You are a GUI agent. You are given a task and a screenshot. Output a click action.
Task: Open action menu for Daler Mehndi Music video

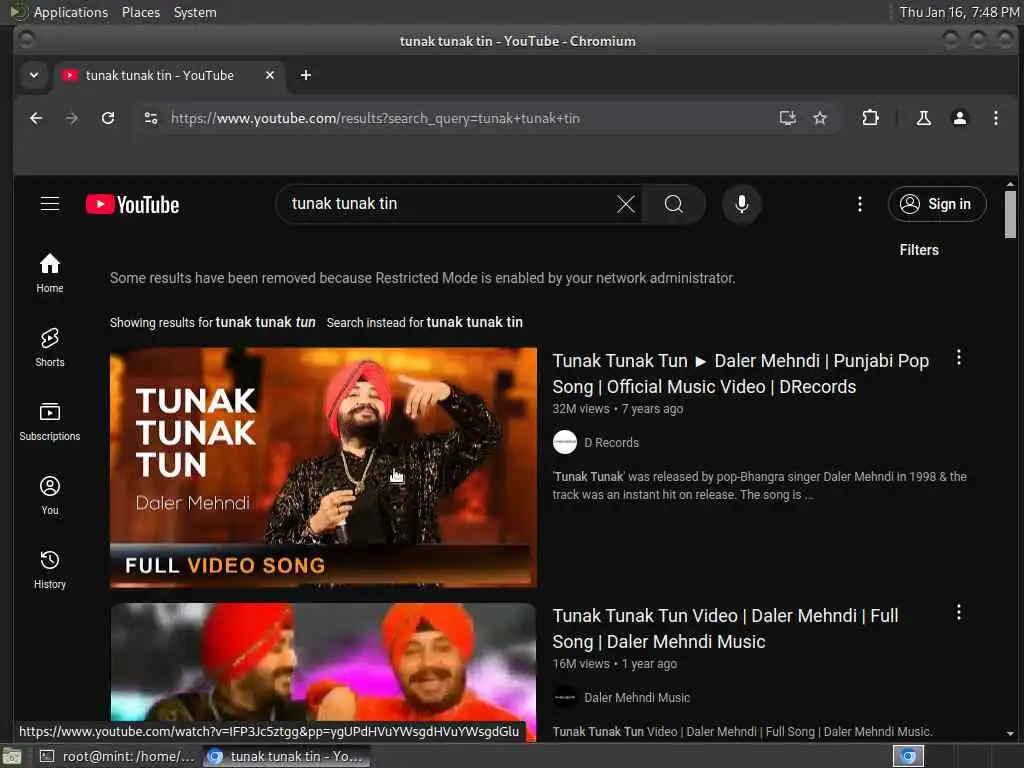click(x=958, y=612)
